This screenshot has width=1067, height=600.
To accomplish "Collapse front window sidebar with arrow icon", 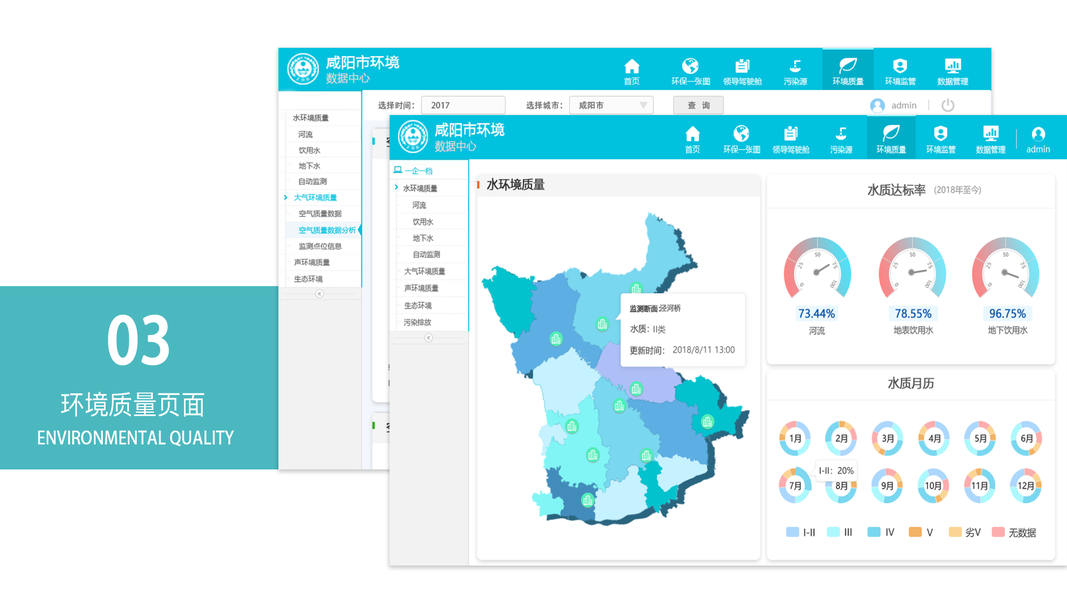I will (x=428, y=337).
